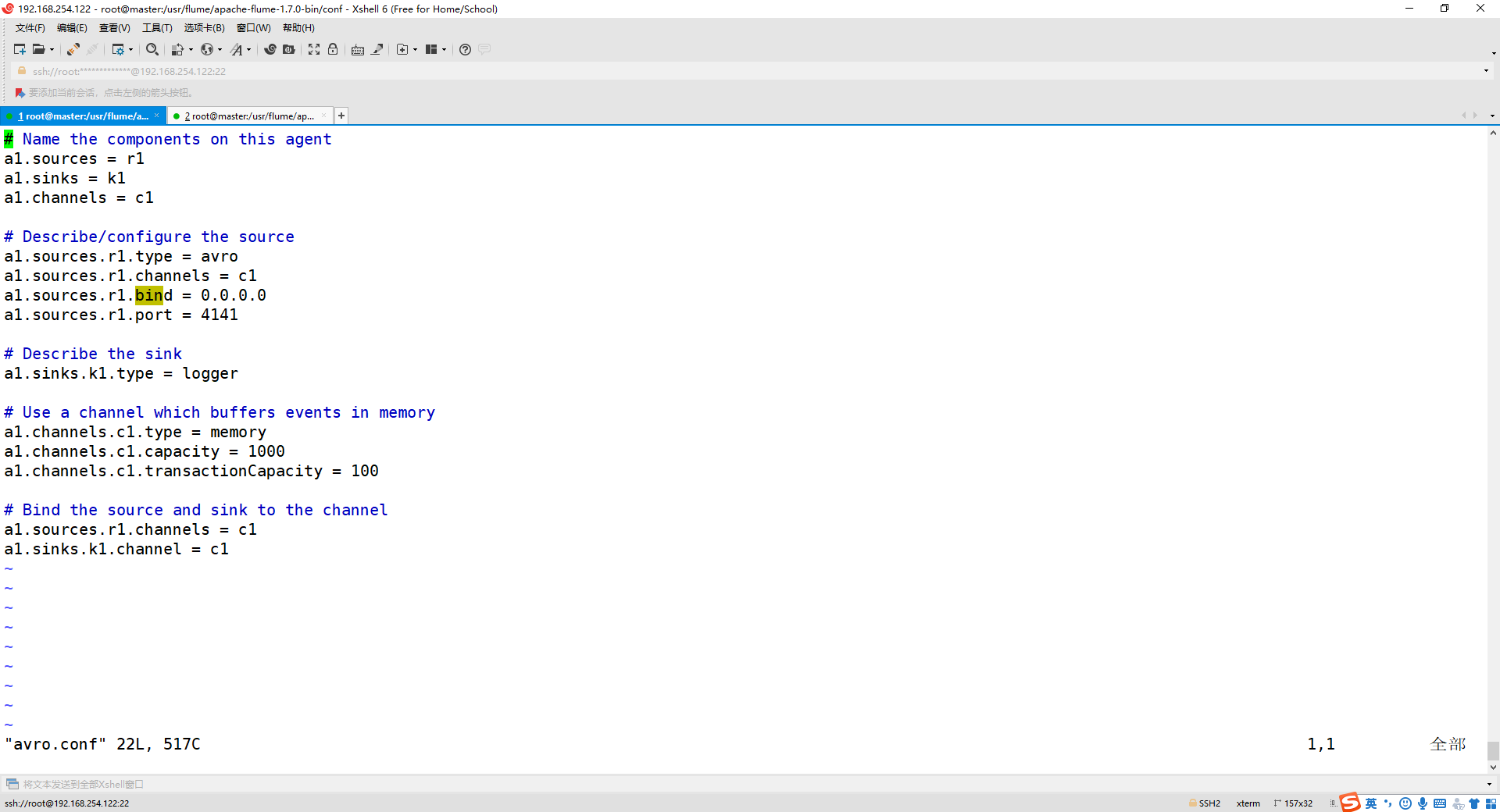Click the highlighter pen toolbar icon

[377, 49]
